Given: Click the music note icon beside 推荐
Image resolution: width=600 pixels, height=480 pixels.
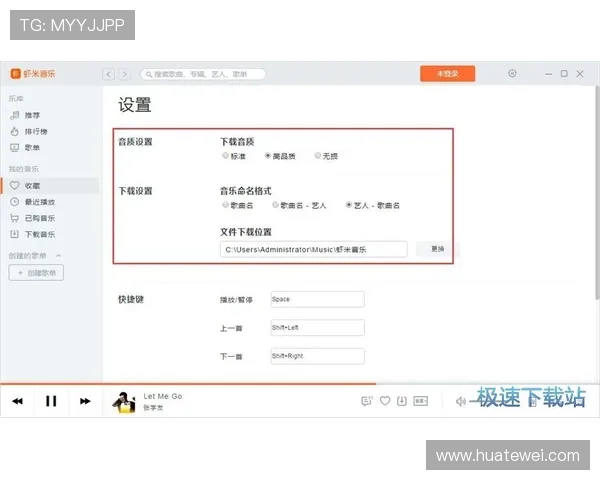Looking at the screenshot, I should 14,115.
